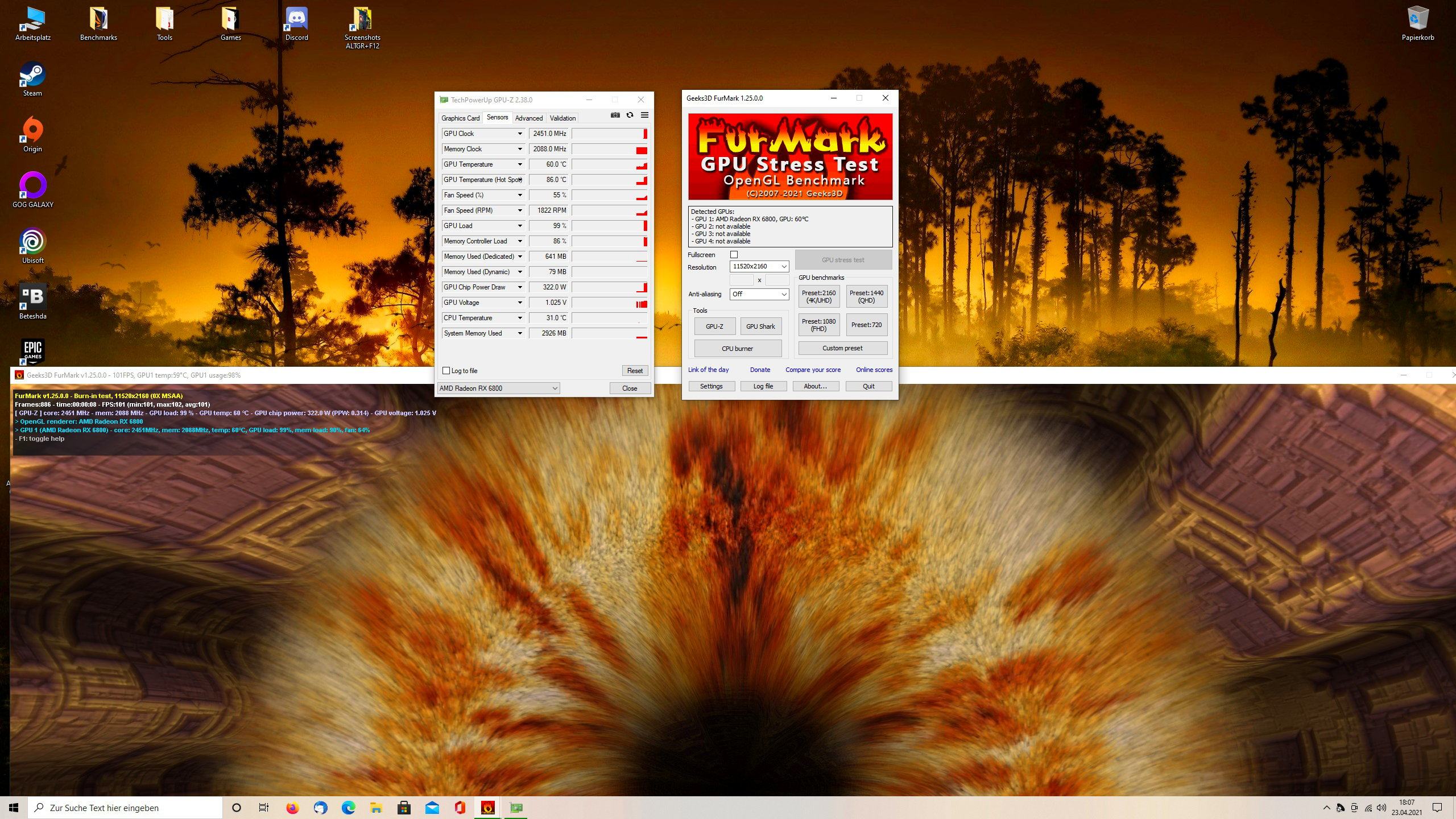The image size is (1456, 819).
Task: Launch GOG GALAXY from the desktop
Action: point(32,191)
